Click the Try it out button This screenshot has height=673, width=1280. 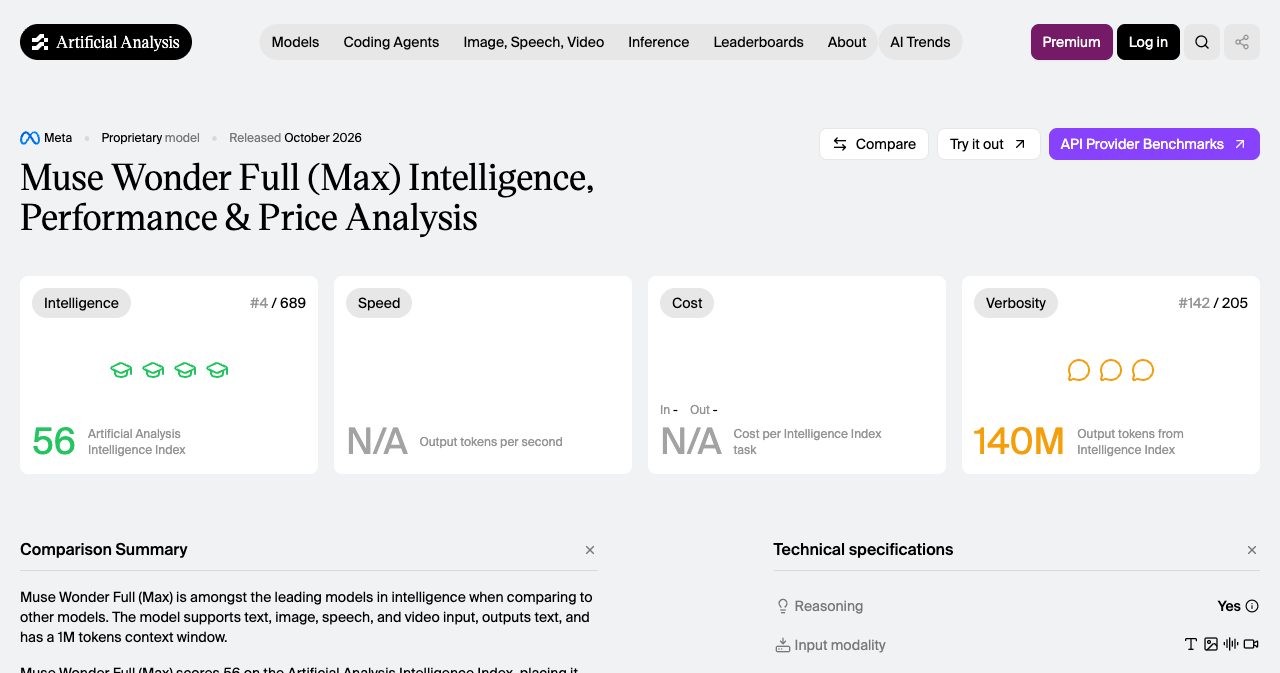988,144
